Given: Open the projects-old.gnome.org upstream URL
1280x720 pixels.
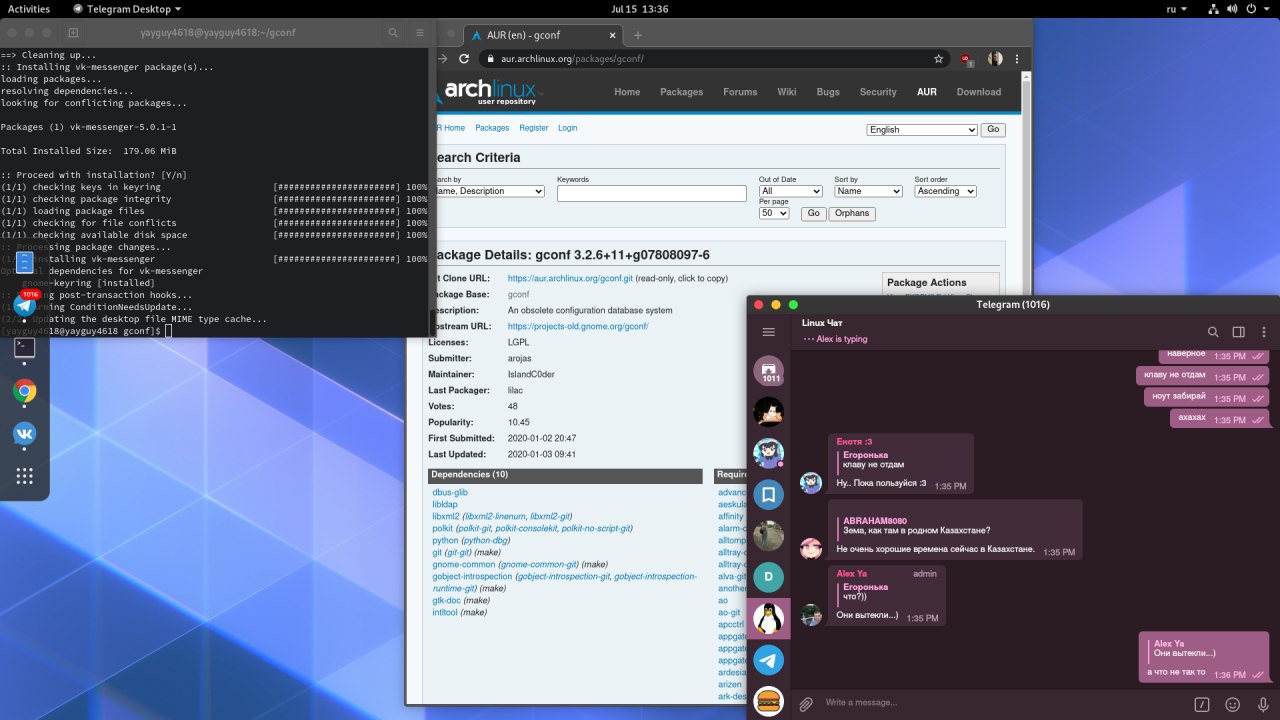Looking at the screenshot, I should [579, 326].
